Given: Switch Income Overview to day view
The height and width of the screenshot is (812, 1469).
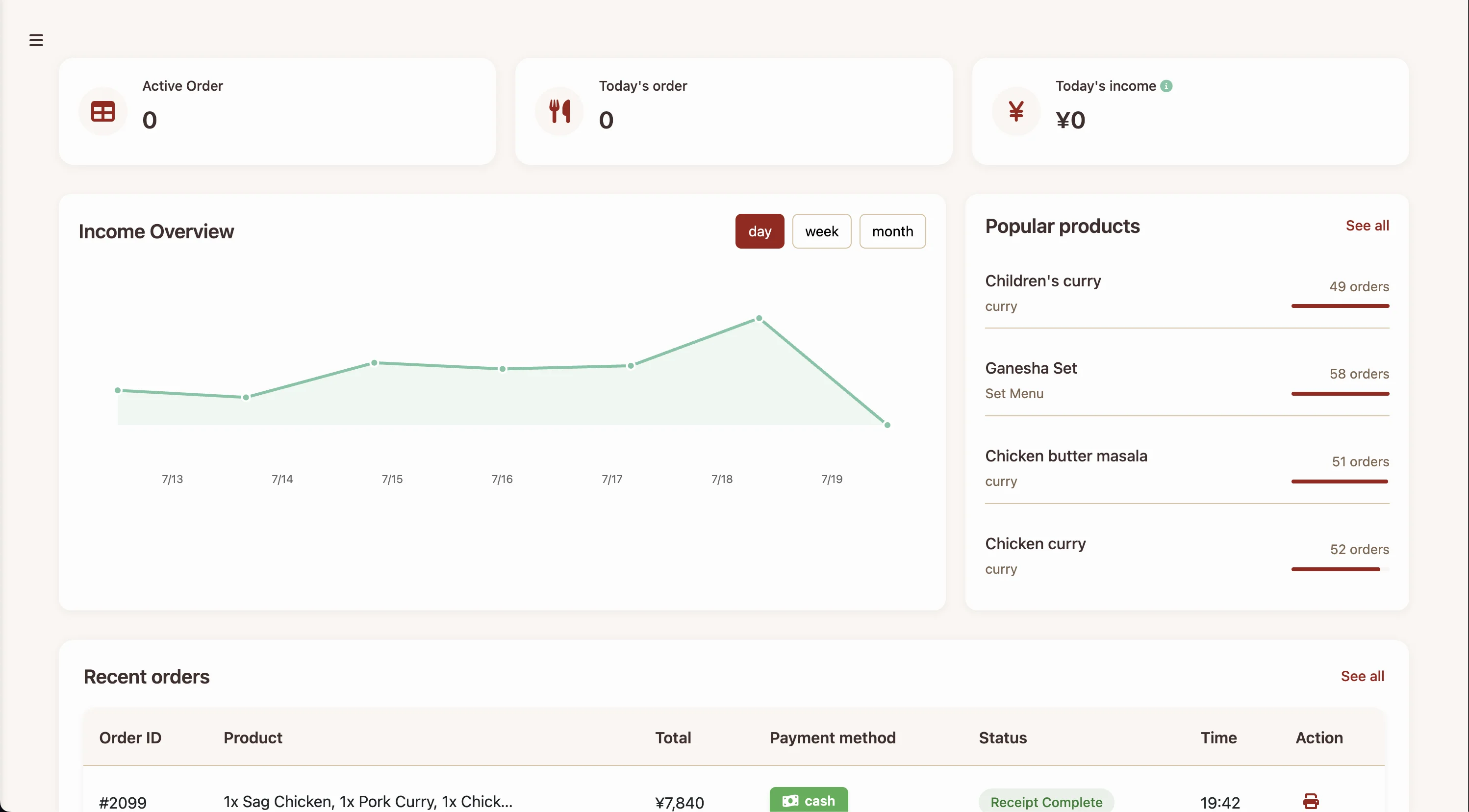Looking at the screenshot, I should tap(760, 231).
